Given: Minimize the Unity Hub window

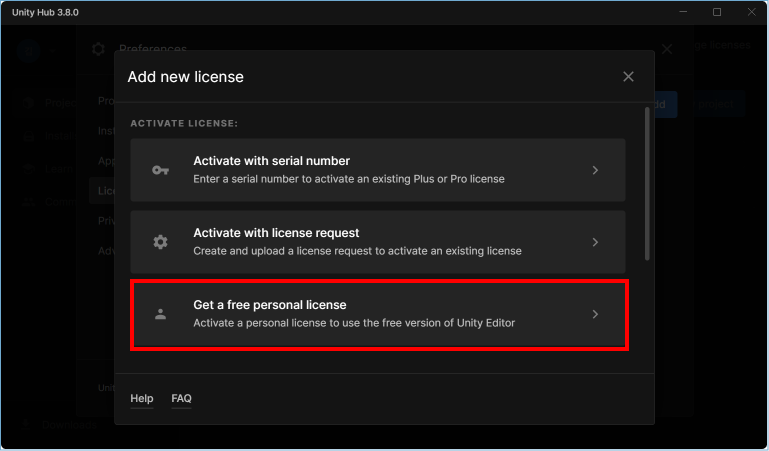Looking at the screenshot, I should (x=683, y=12).
